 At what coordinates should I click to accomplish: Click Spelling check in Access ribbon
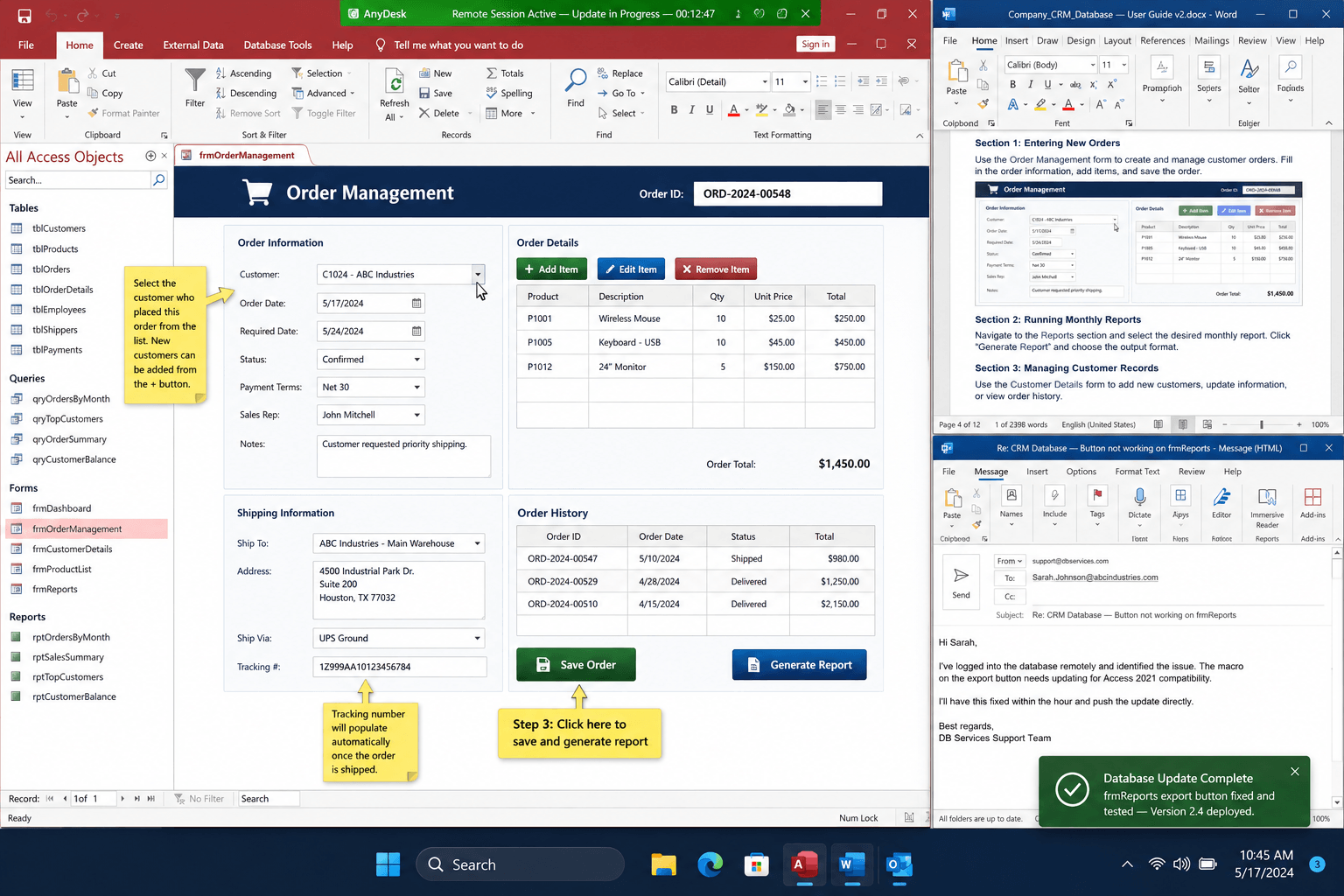coord(509,94)
